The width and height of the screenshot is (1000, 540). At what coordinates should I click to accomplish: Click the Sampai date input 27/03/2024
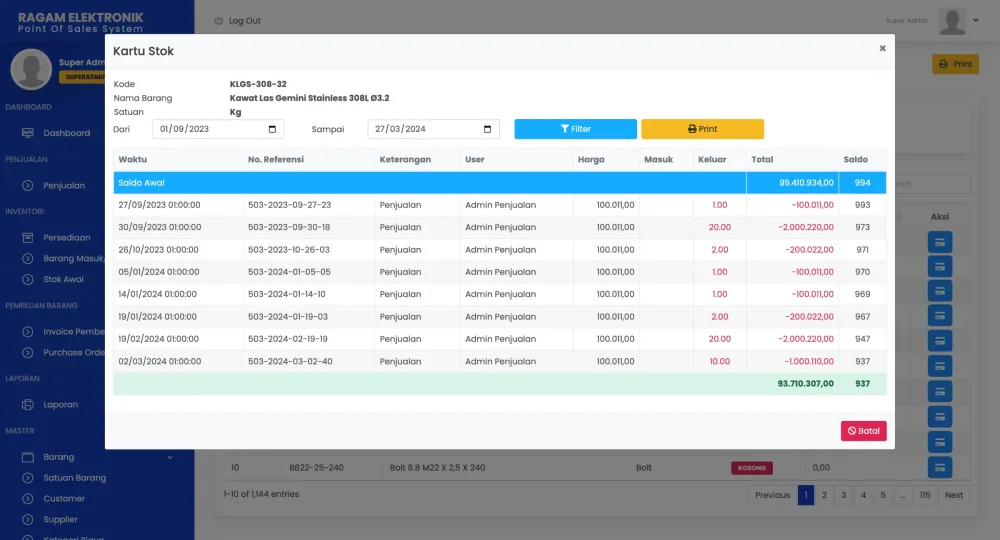tap(433, 129)
